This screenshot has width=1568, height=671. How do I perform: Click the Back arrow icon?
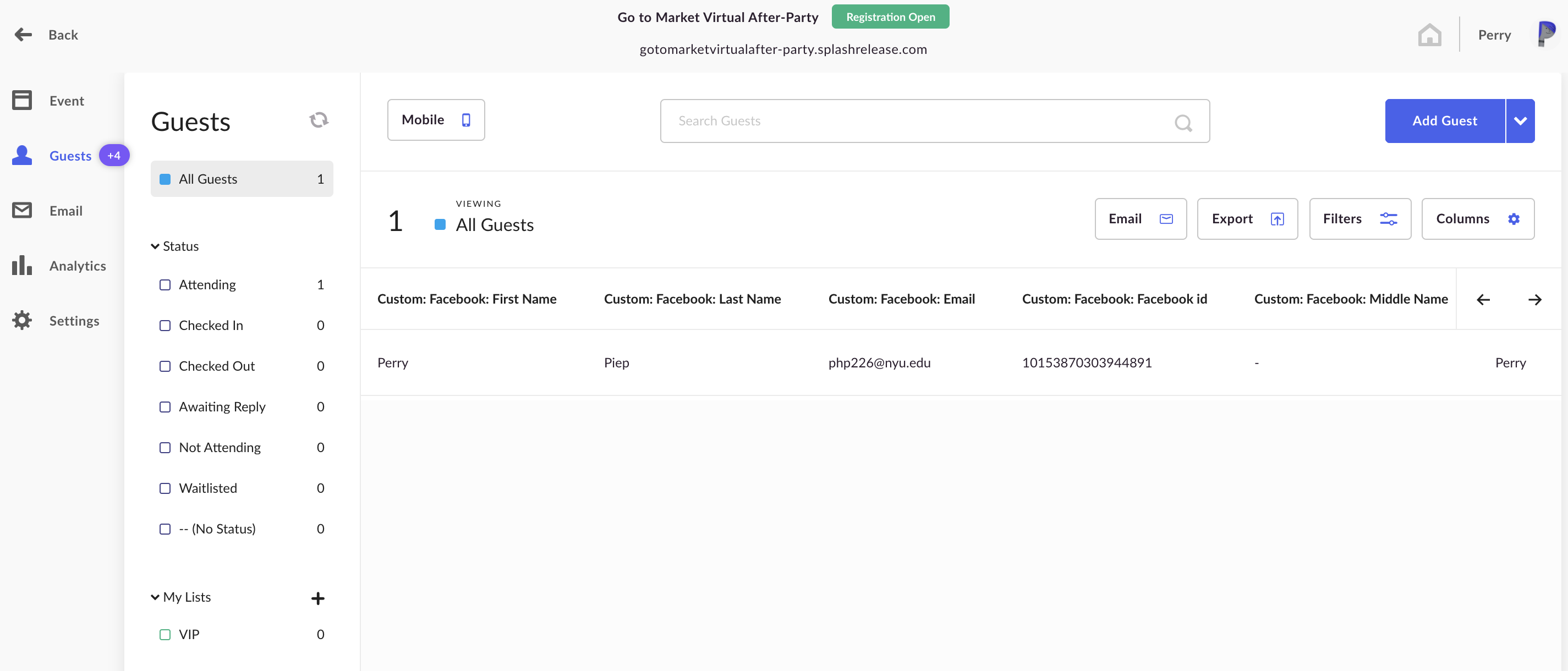point(23,35)
